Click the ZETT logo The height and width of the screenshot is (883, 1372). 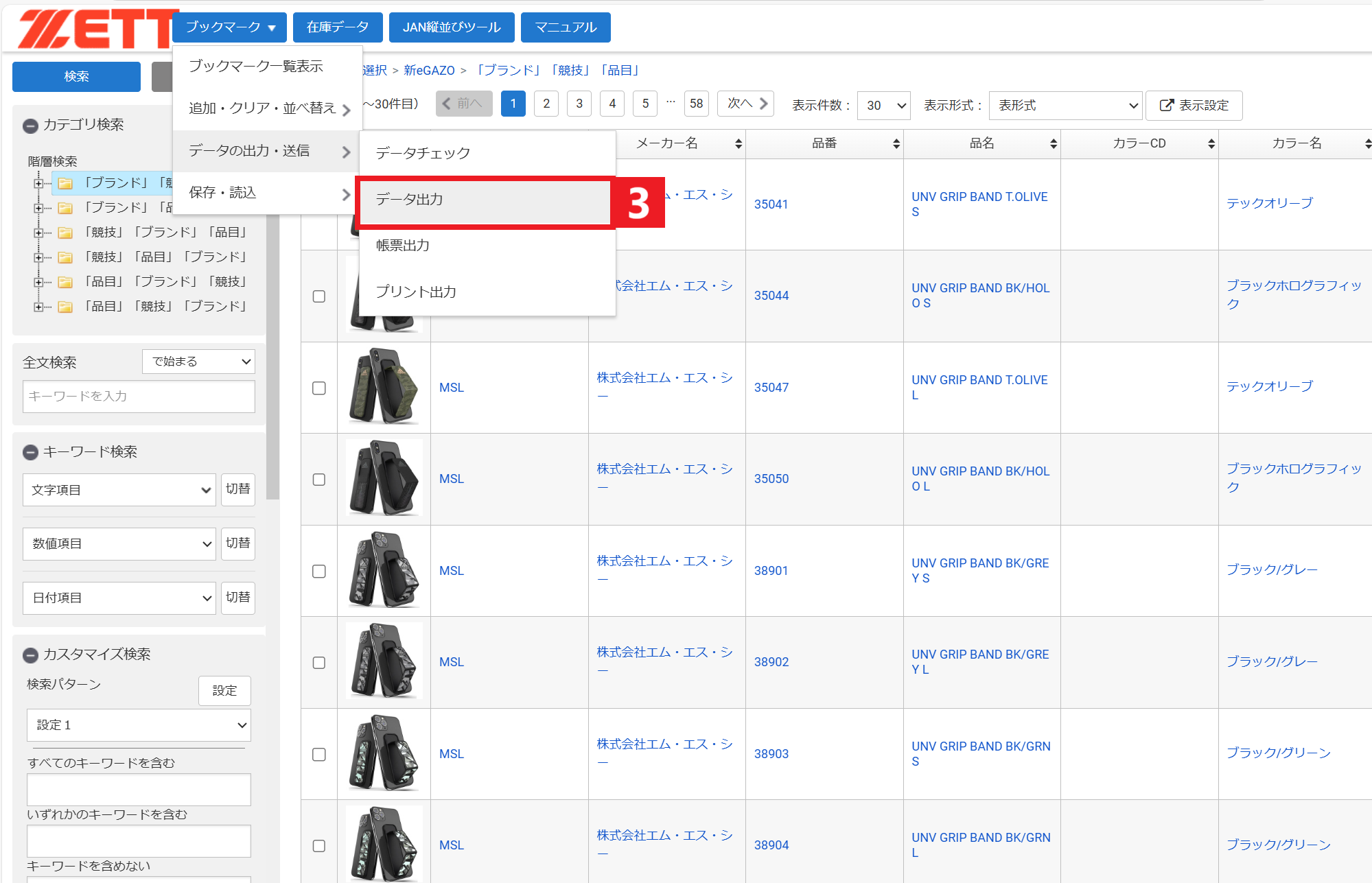[93, 29]
